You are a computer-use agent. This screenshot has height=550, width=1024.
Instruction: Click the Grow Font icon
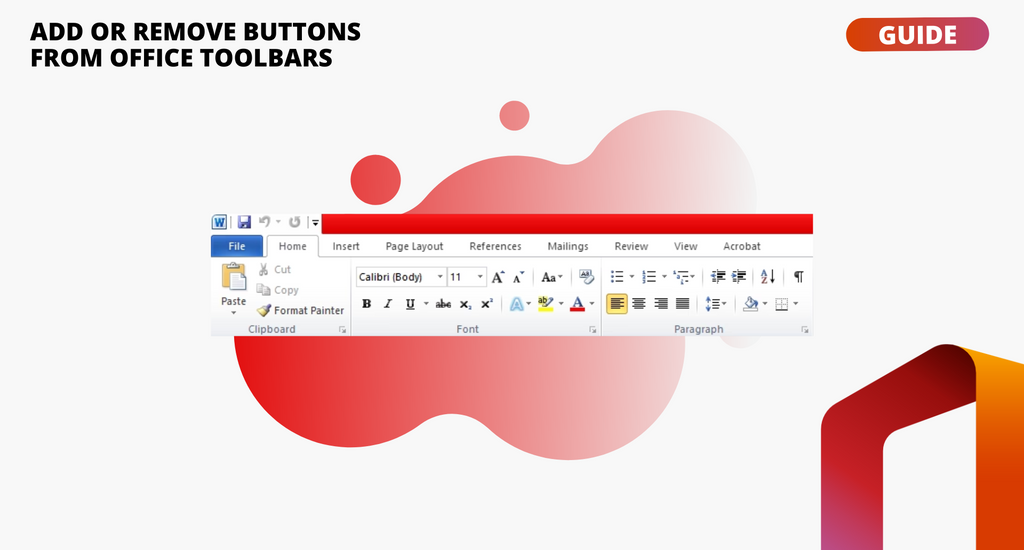pos(498,277)
